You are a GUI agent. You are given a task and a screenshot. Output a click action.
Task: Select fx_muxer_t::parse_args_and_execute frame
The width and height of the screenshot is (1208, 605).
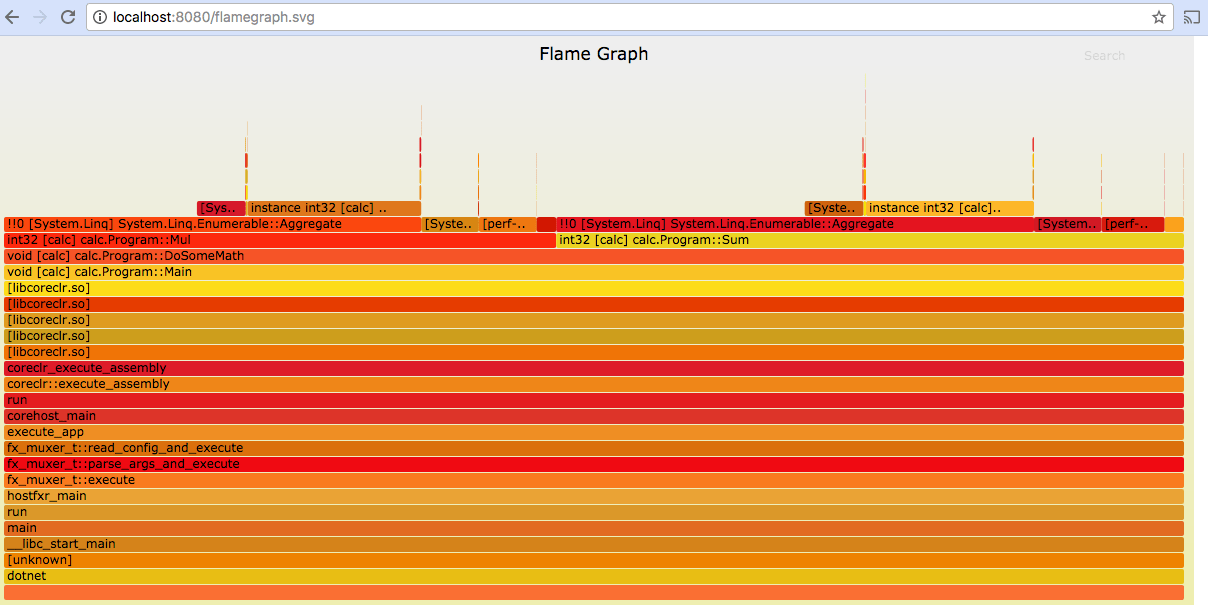[594, 464]
